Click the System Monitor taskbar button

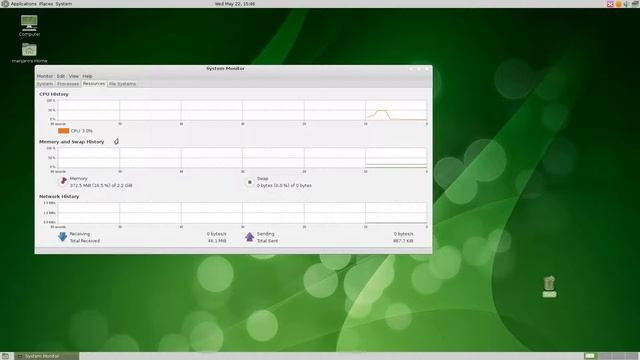click(47, 356)
